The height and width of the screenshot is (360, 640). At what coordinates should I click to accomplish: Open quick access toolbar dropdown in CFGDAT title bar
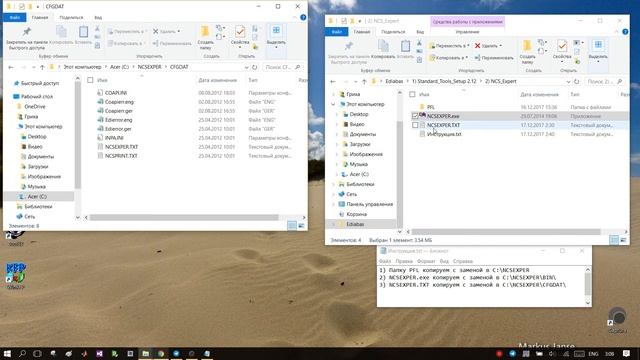pos(38,7)
